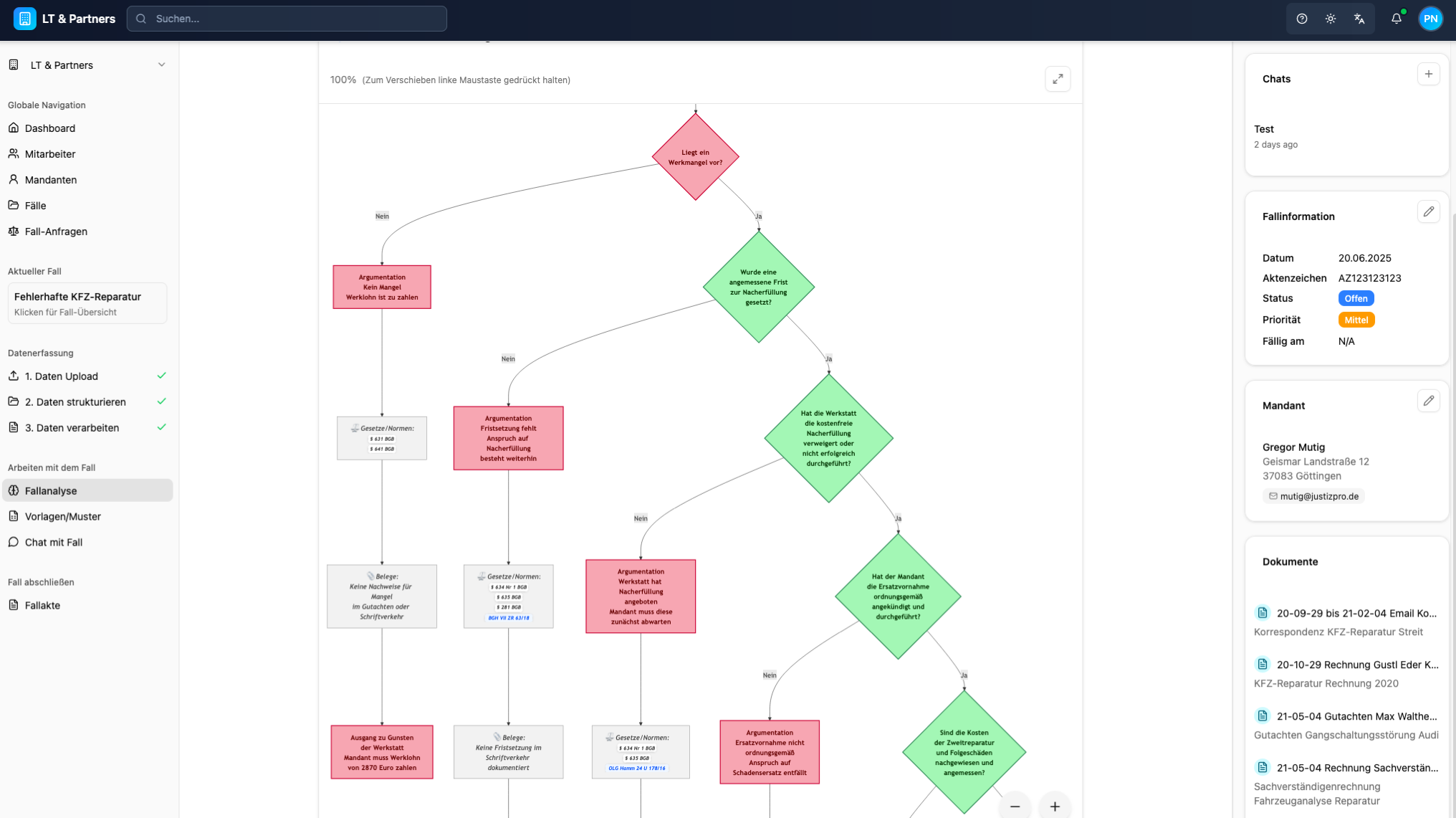Toggle light/dark theme sun icon
1456x818 pixels.
[x=1331, y=19]
